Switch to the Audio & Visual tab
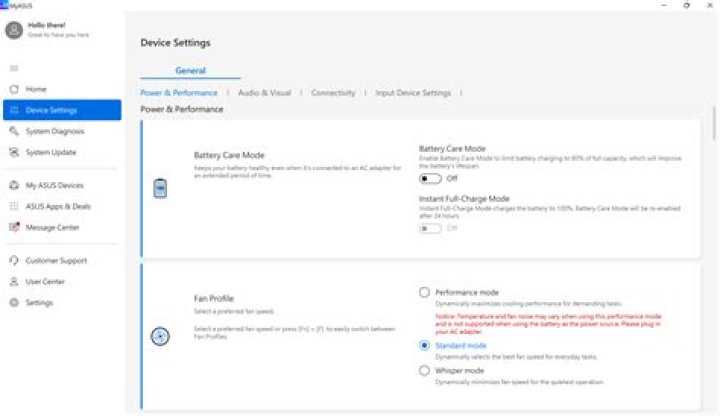 point(264,93)
